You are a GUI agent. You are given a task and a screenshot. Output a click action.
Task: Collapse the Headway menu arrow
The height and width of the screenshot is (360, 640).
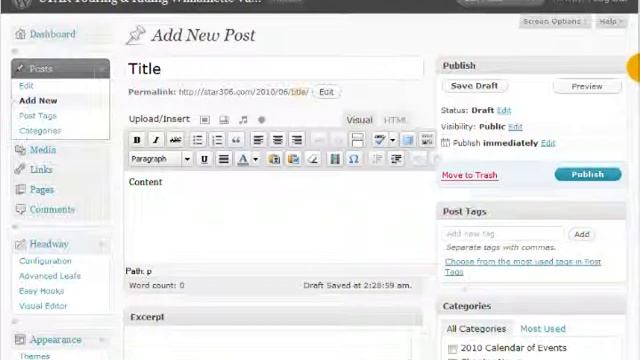click(x=102, y=244)
